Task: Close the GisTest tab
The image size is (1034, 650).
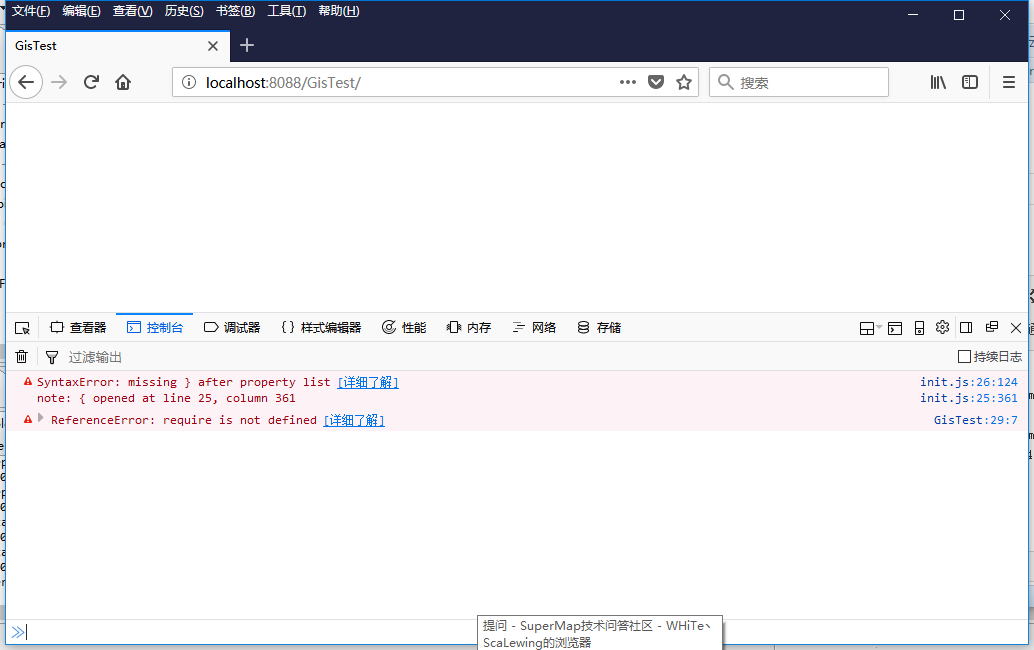Action: (212, 46)
